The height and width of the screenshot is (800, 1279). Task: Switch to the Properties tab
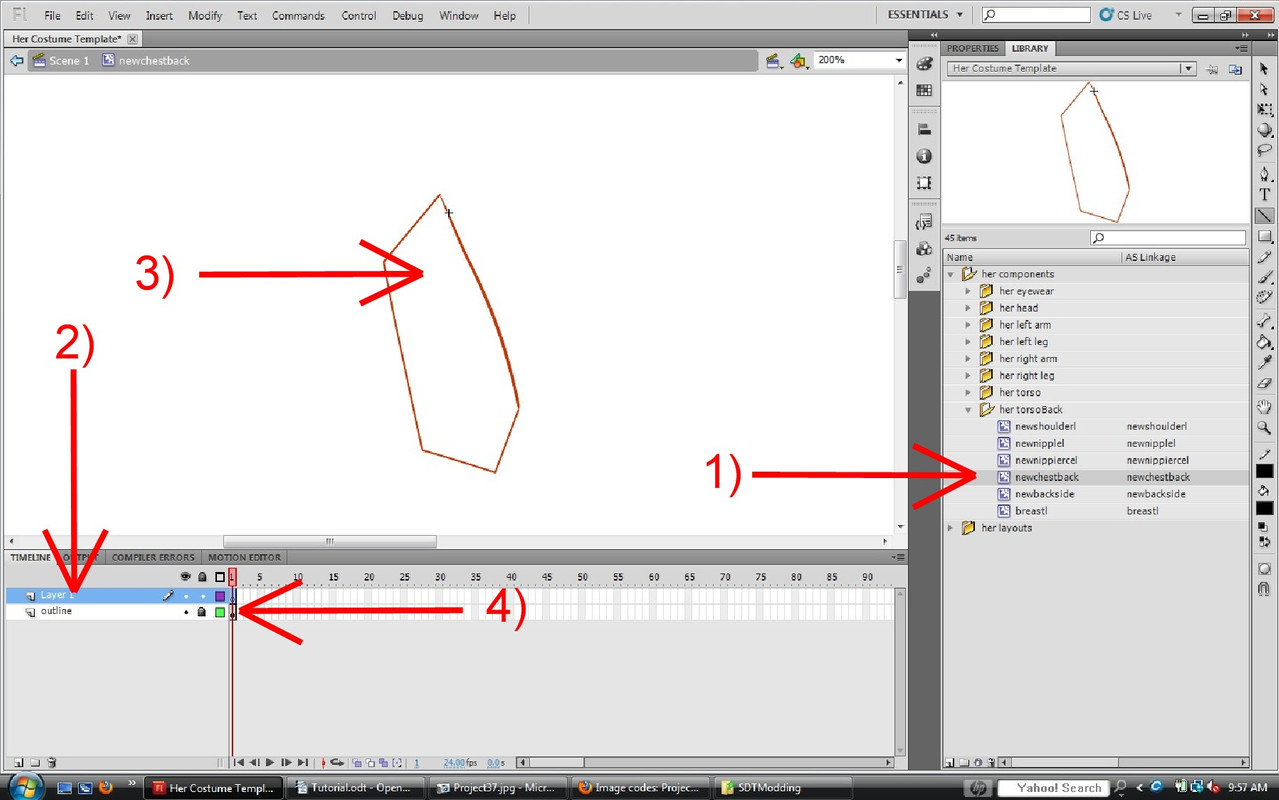coord(972,48)
